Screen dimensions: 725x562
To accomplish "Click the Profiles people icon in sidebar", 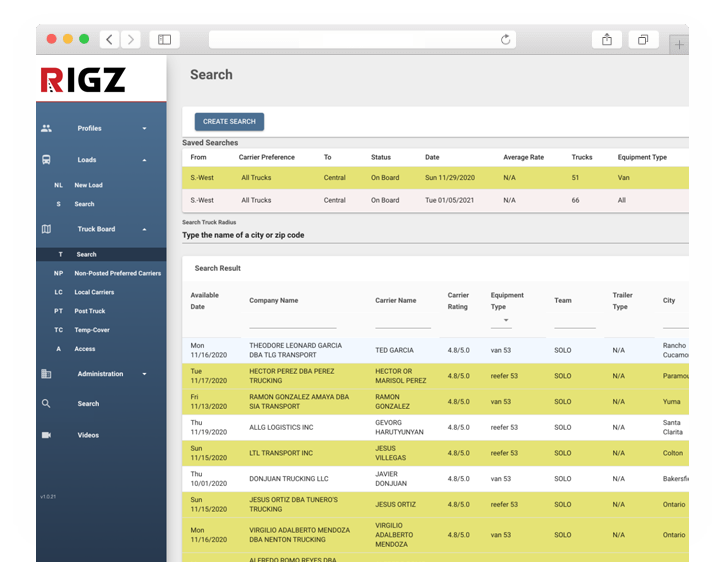I will coord(46,129).
